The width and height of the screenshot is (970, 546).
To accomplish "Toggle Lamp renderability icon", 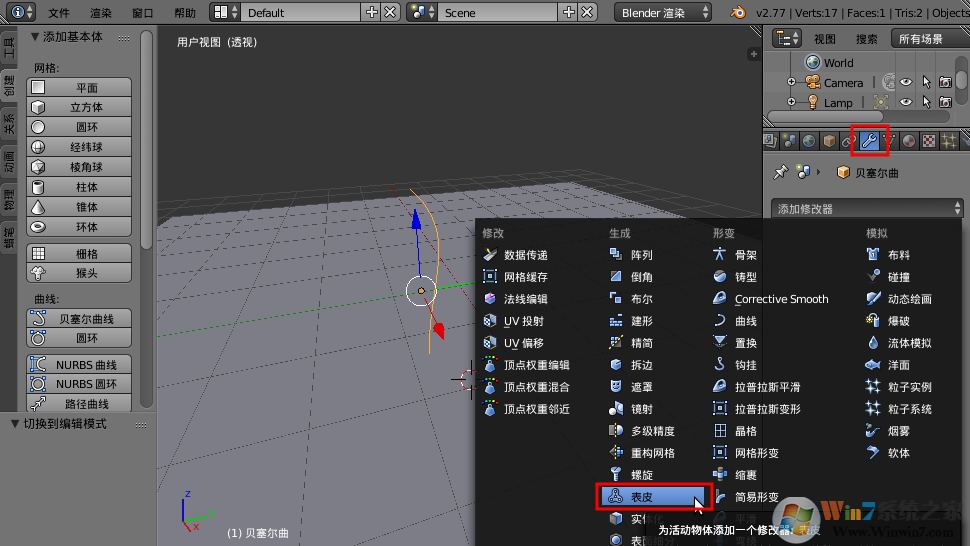I will point(945,102).
